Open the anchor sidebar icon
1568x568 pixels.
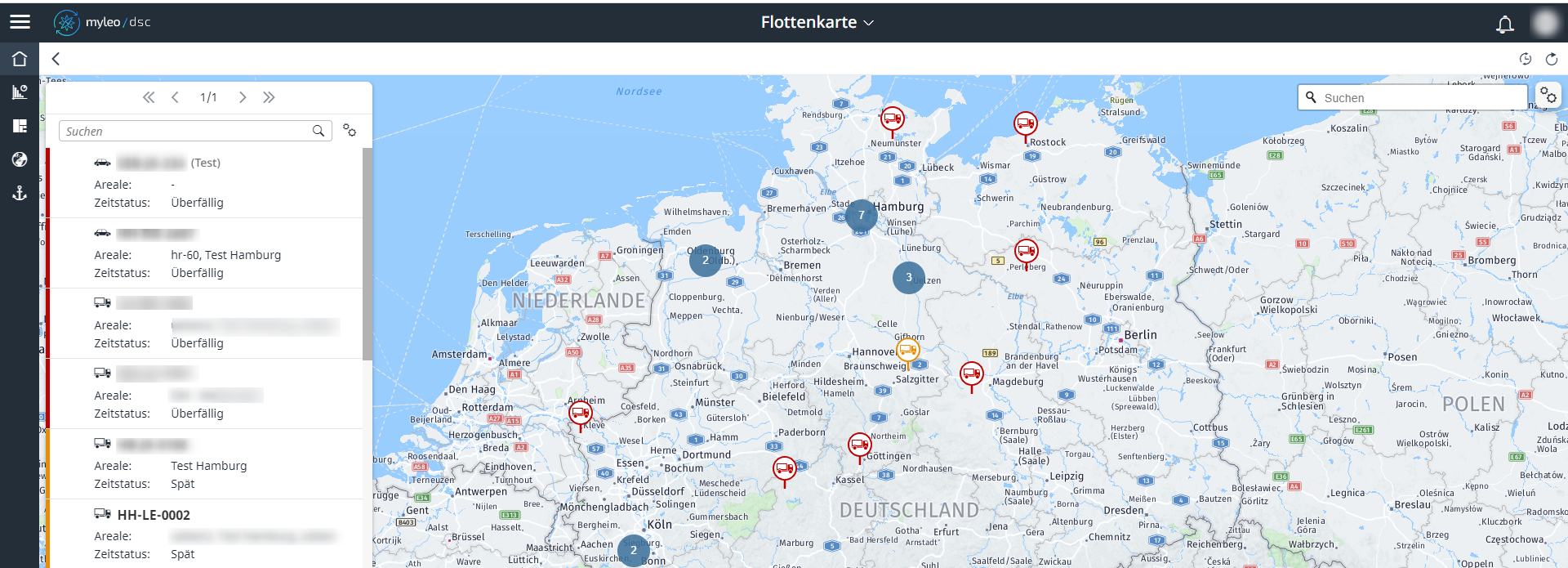coord(20,193)
